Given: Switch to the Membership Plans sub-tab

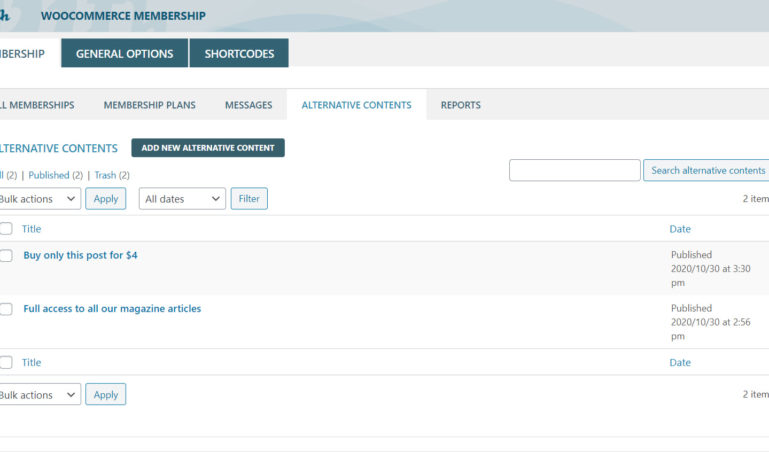Looking at the screenshot, I should (150, 105).
